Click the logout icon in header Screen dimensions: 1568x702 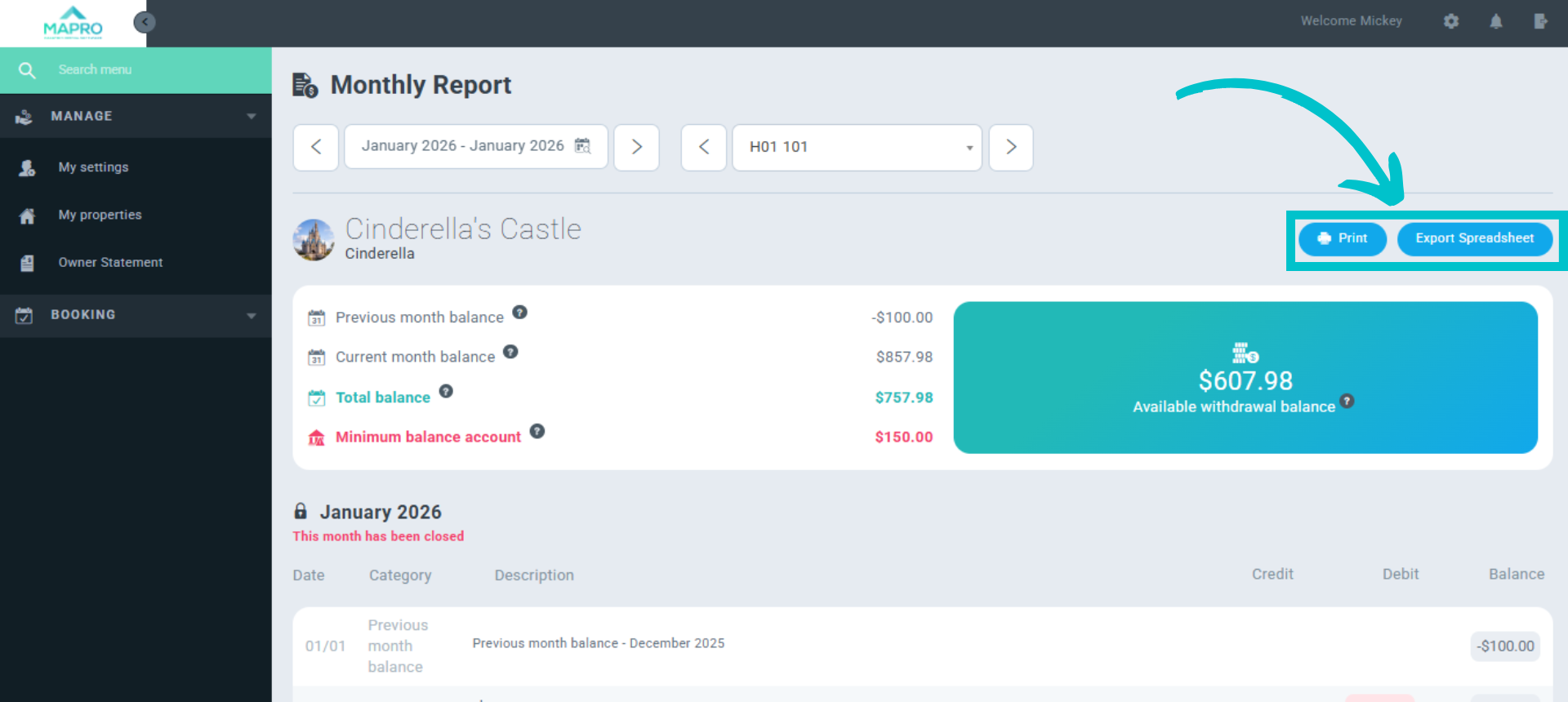tap(1540, 21)
